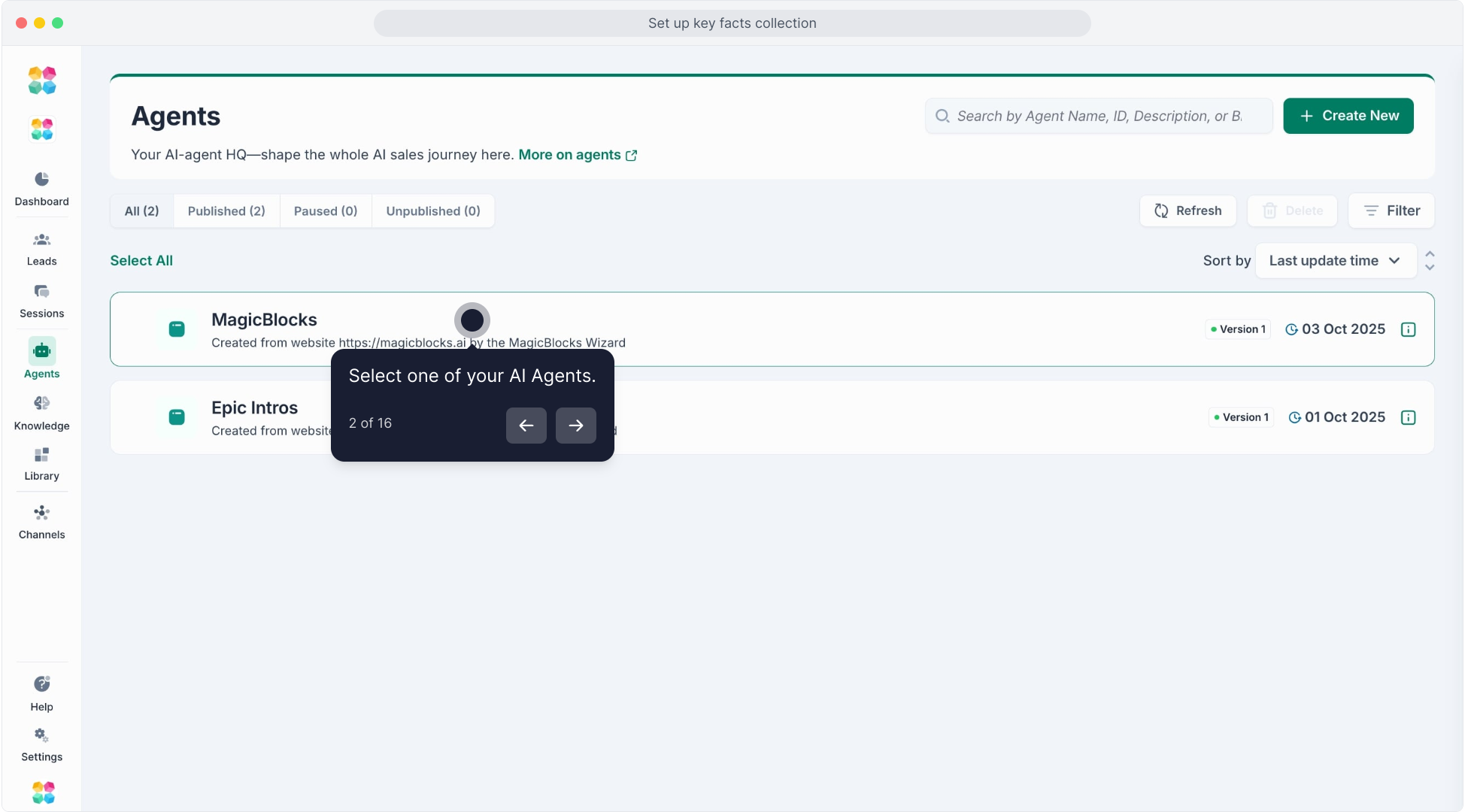Toggle sort order arrows
Viewport: 1465px width, 812px height.
click(x=1429, y=261)
